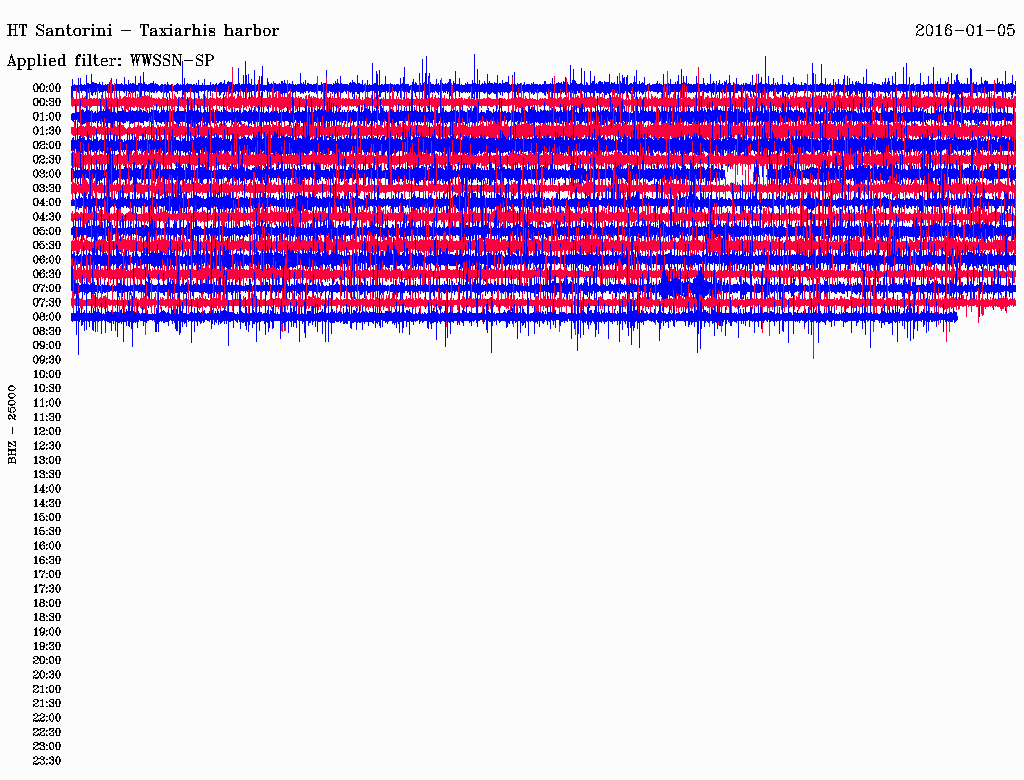Select the 18:30 time label
Image resolution: width=1024 pixels, height=780 pixels.
point(47,617)
